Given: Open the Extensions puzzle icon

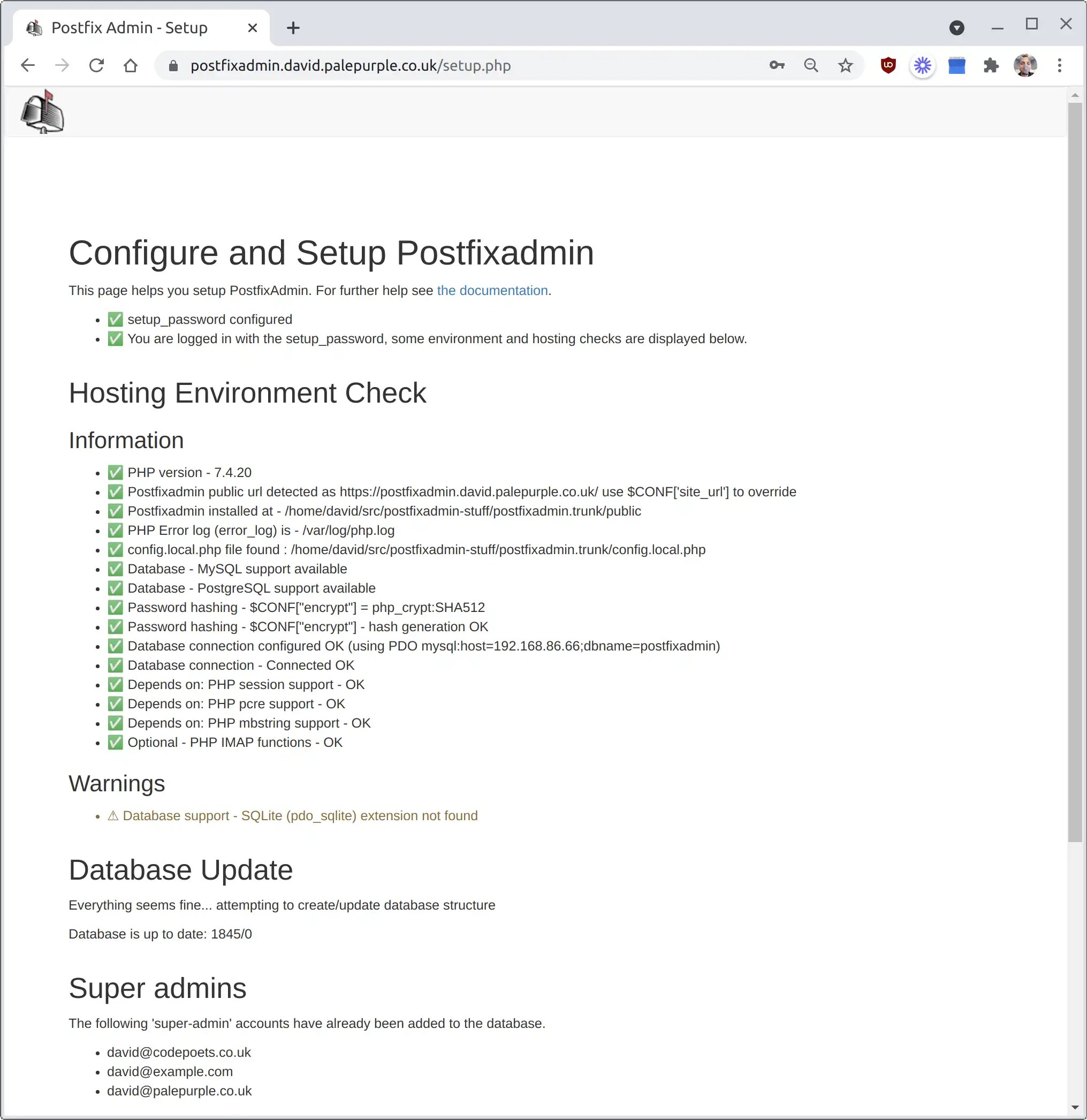Looking at the screenshot, I should (x=991, y=66).
